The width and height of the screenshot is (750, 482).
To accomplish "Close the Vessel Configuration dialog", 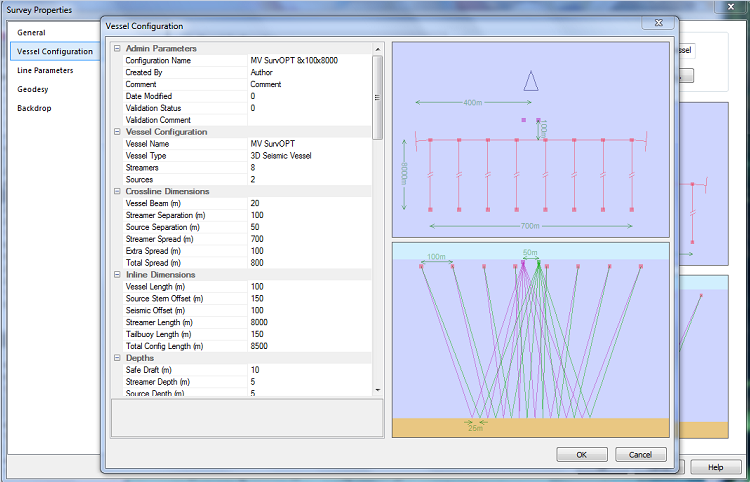I will pyautogui.click(x=658, y=23).
